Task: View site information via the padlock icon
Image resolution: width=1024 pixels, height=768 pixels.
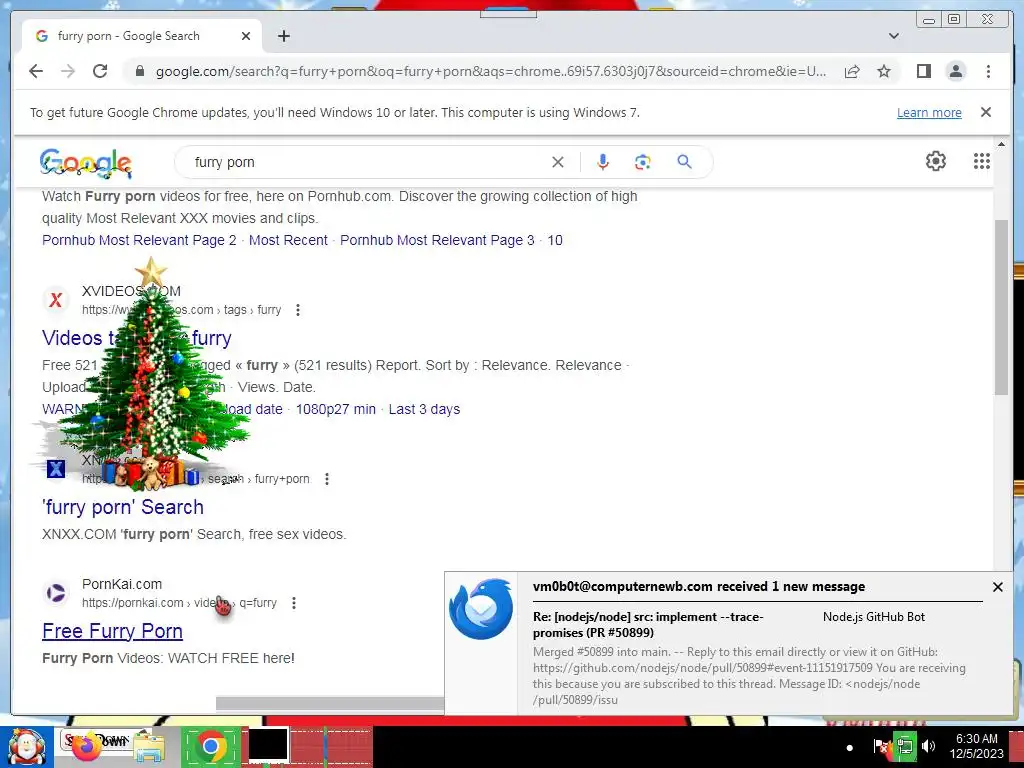Action: (x=140, y=71)
